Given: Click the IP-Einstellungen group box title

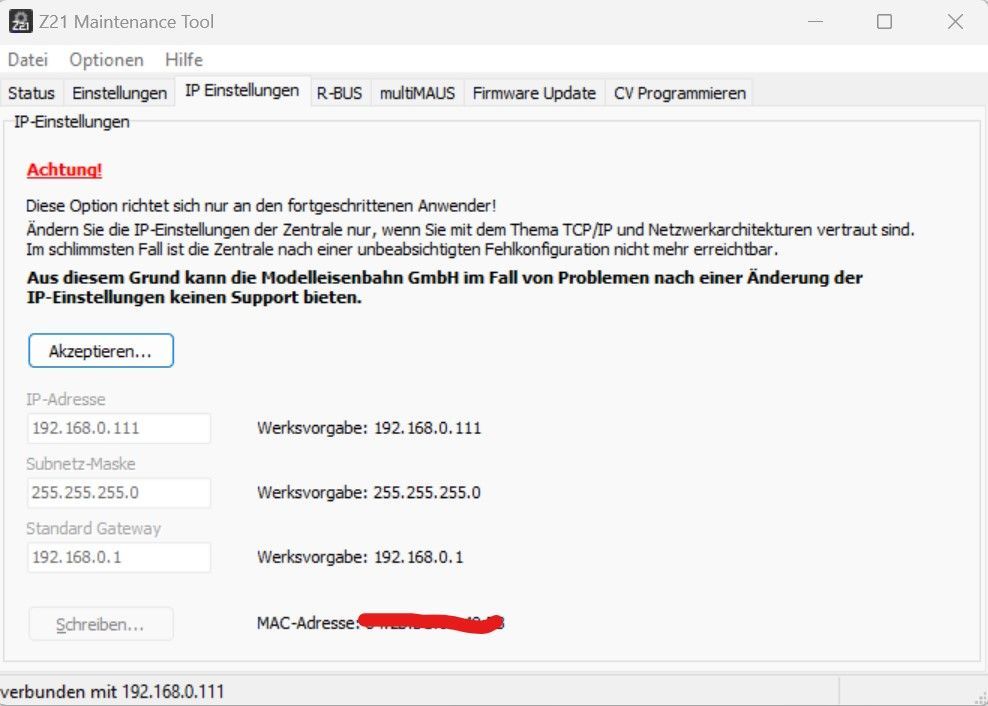Looking at the screenshot, I should tap(71, 122).
